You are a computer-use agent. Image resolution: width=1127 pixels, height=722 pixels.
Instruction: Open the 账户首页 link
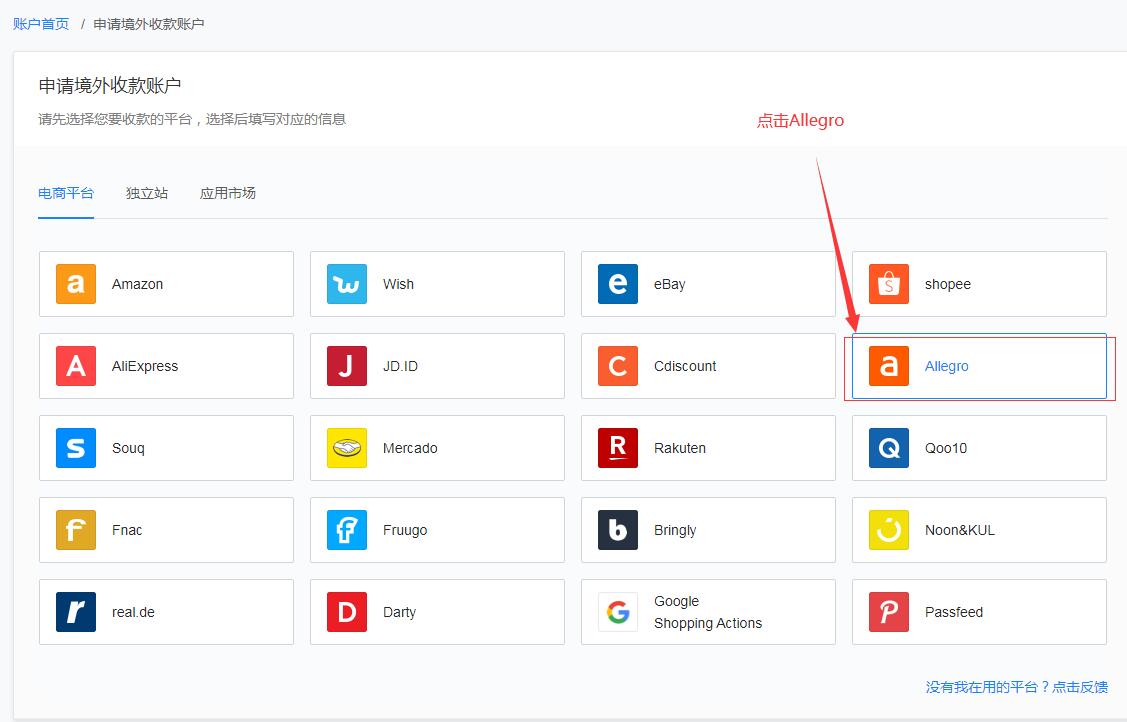coord(40,23)
